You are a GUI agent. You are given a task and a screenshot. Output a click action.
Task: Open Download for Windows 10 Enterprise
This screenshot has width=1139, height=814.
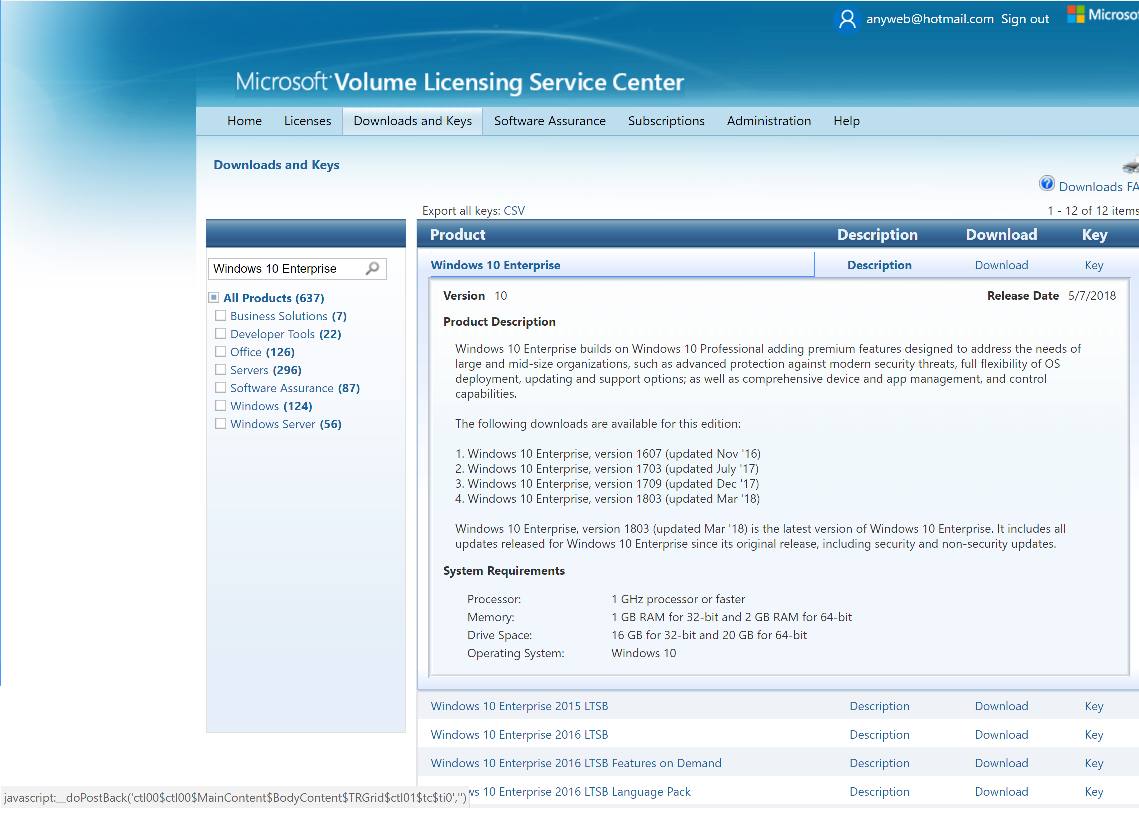[x=1002, y=265]
